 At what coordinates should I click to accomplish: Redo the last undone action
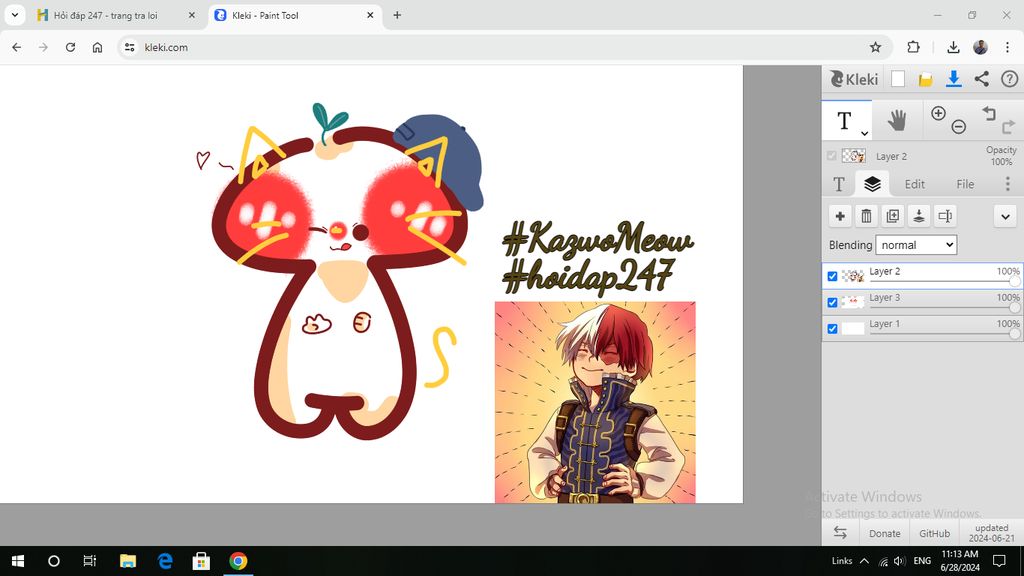pos(1008,127)
